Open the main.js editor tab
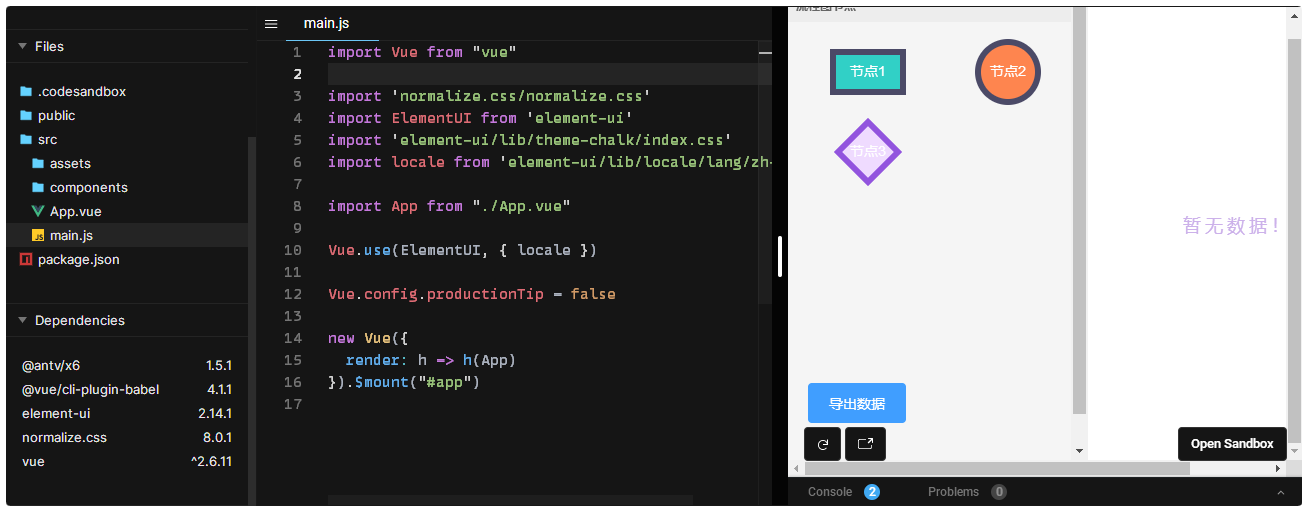The height and width of the screenshot is (520, 1306). pyautogui.click(x=327, y=23)
